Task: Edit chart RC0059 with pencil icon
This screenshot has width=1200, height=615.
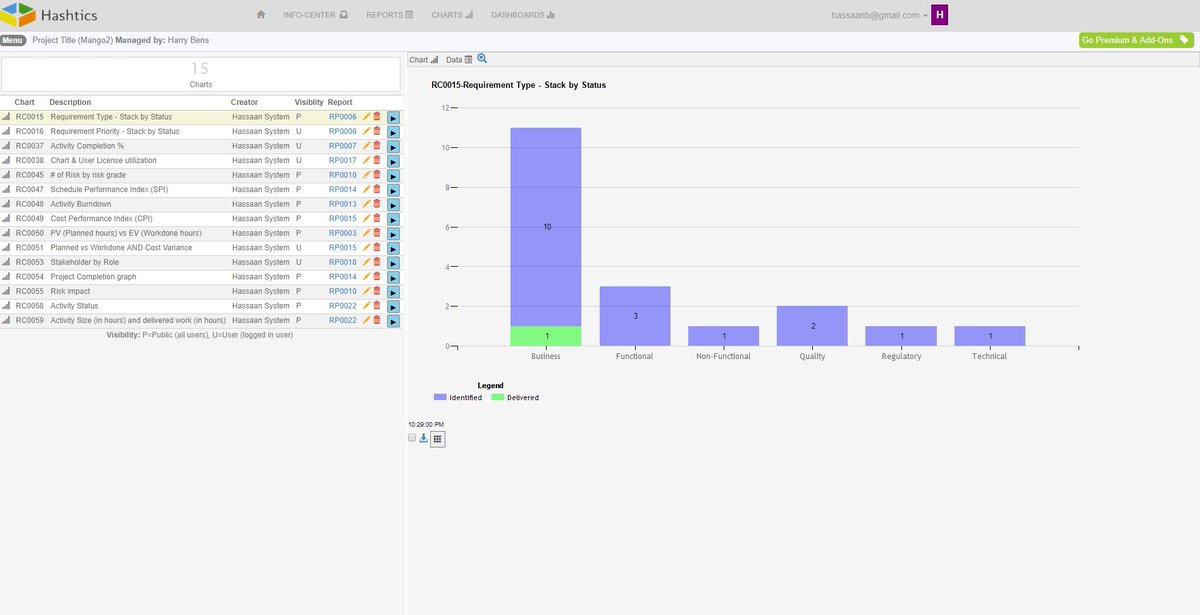Action: (366, 320)
